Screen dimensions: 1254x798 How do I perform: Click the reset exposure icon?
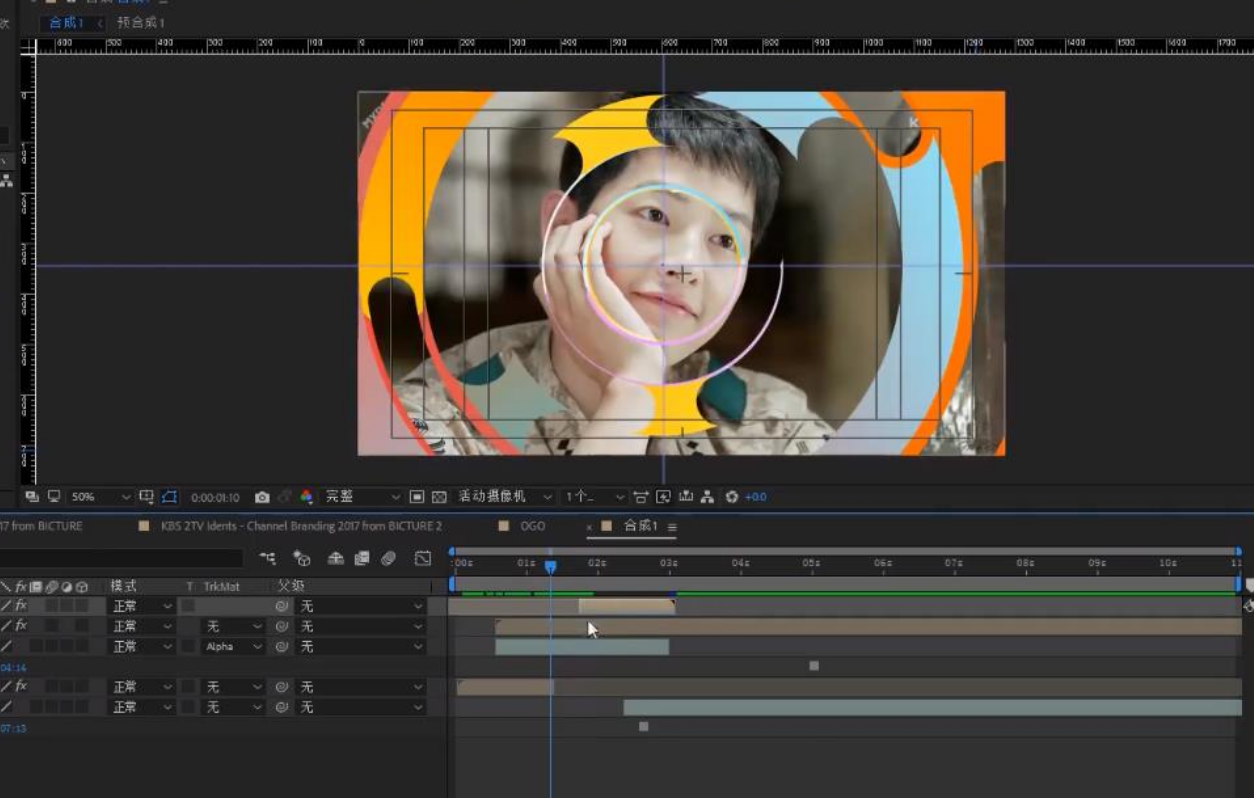click(731, 497)
